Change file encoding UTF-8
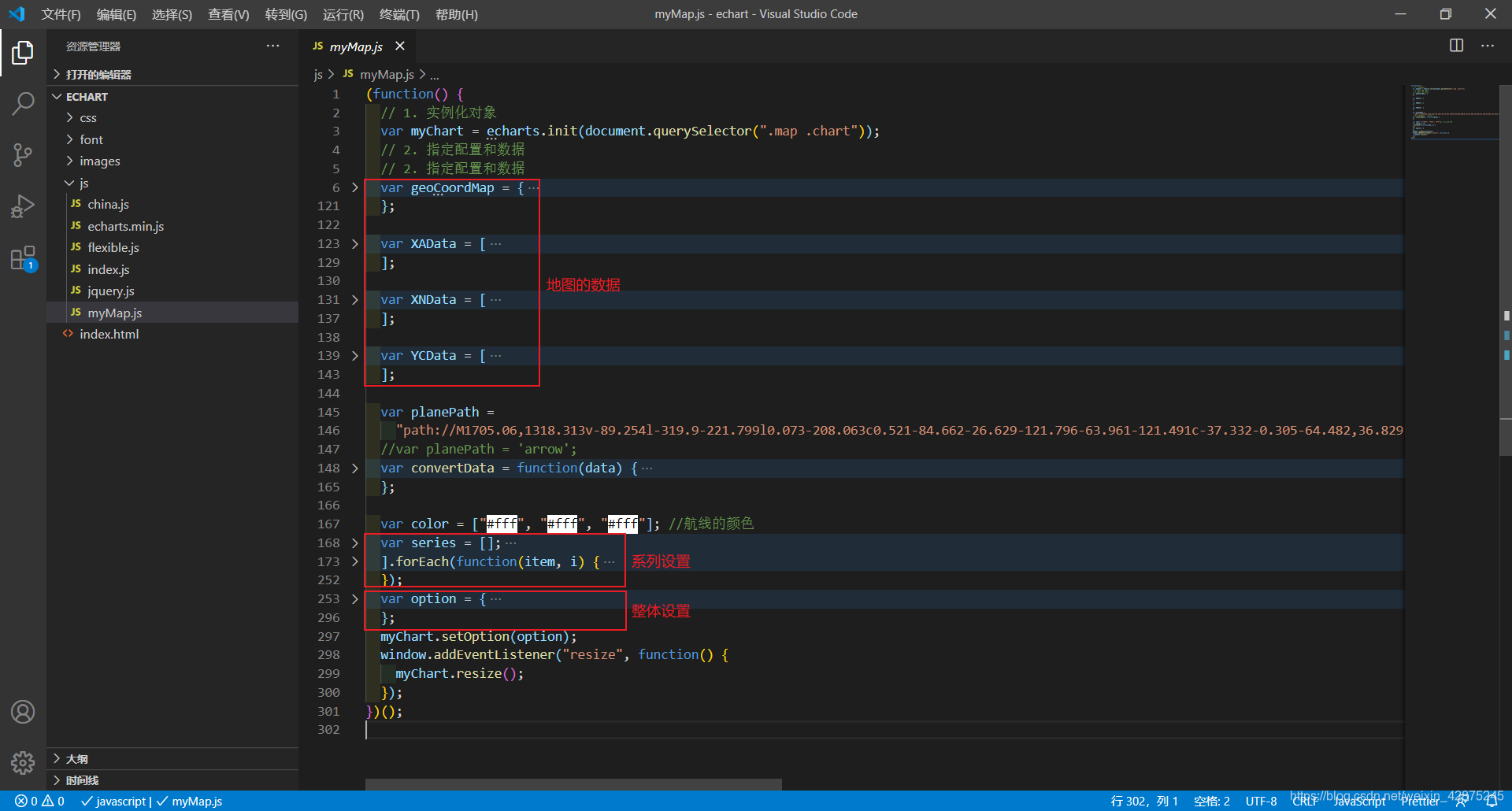The height and width of the screenshot is (811, 1512). coord(1262,802)
